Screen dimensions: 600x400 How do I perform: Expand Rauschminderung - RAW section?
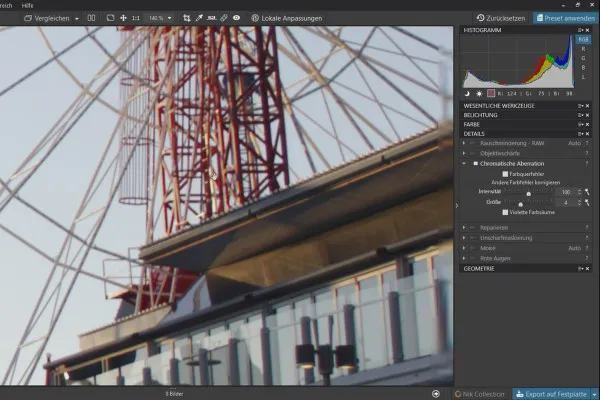click(464, 143)
